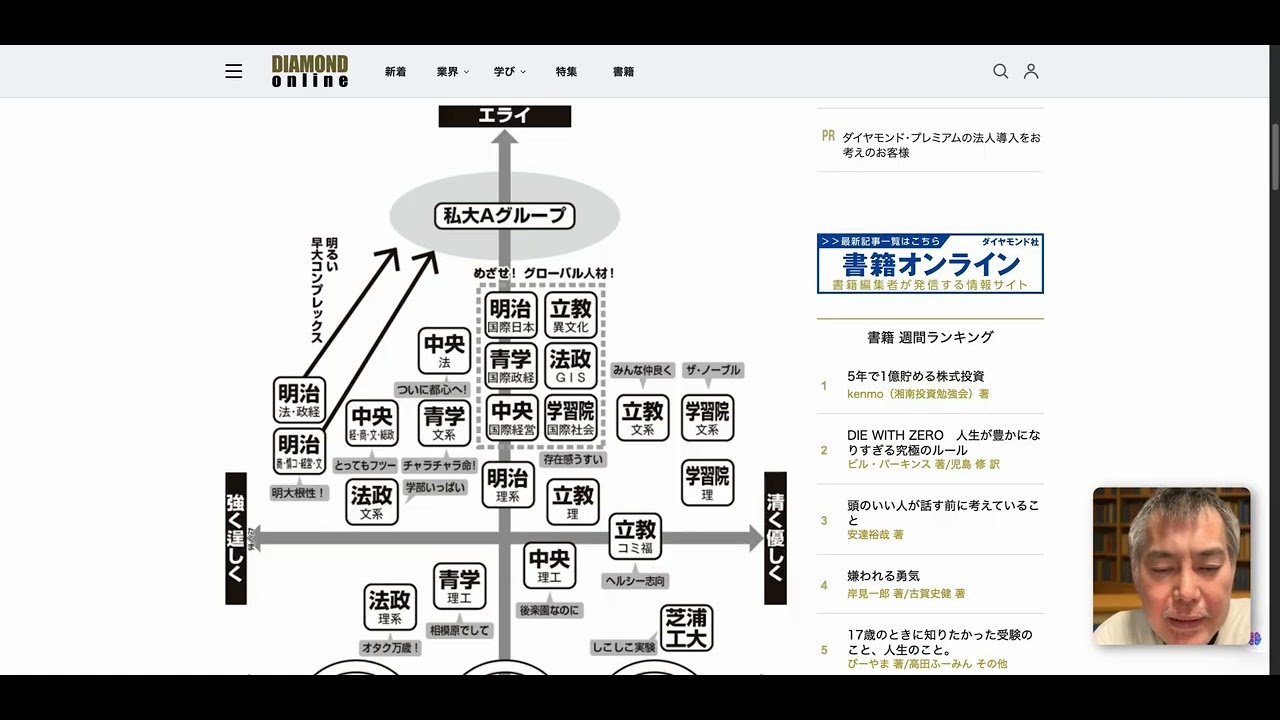This screenshot has width=1280, height=720.
Task: Click the 学習院 国際社会 box in chart
Action: [x=572, y=418]
